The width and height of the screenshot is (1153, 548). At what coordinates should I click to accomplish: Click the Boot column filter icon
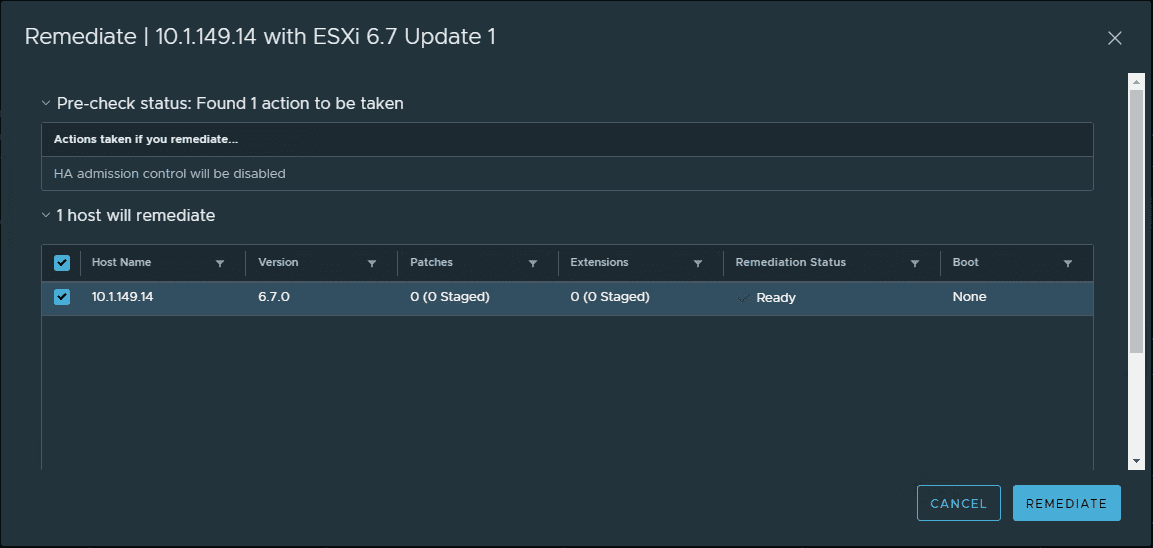coord(1068,264)
